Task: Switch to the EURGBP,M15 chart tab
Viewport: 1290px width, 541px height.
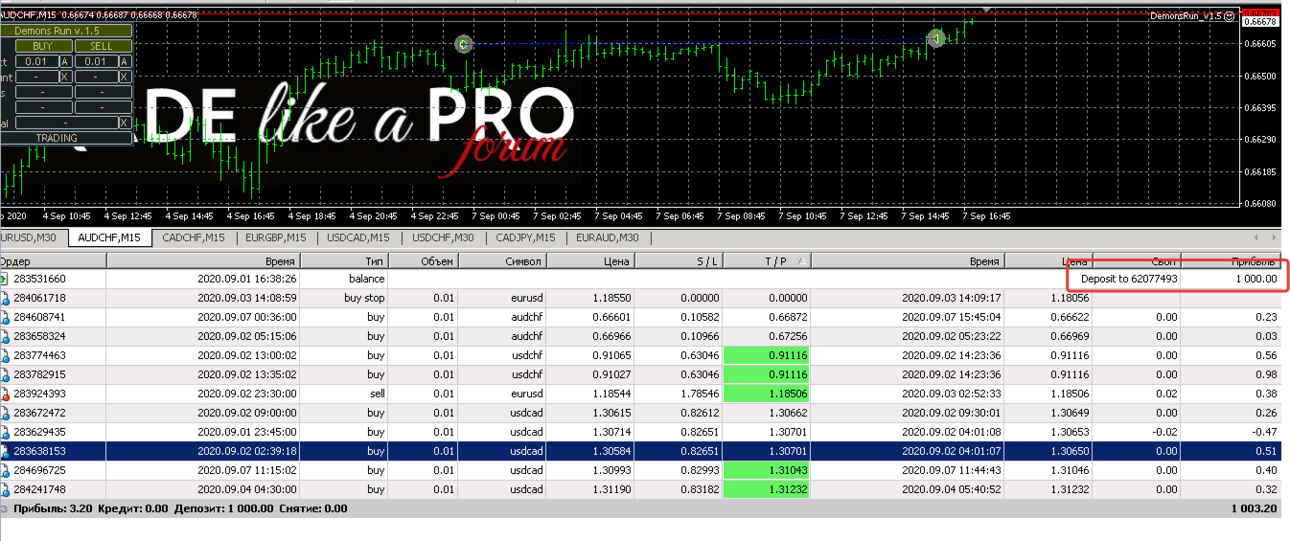Action: click(276, 238)
